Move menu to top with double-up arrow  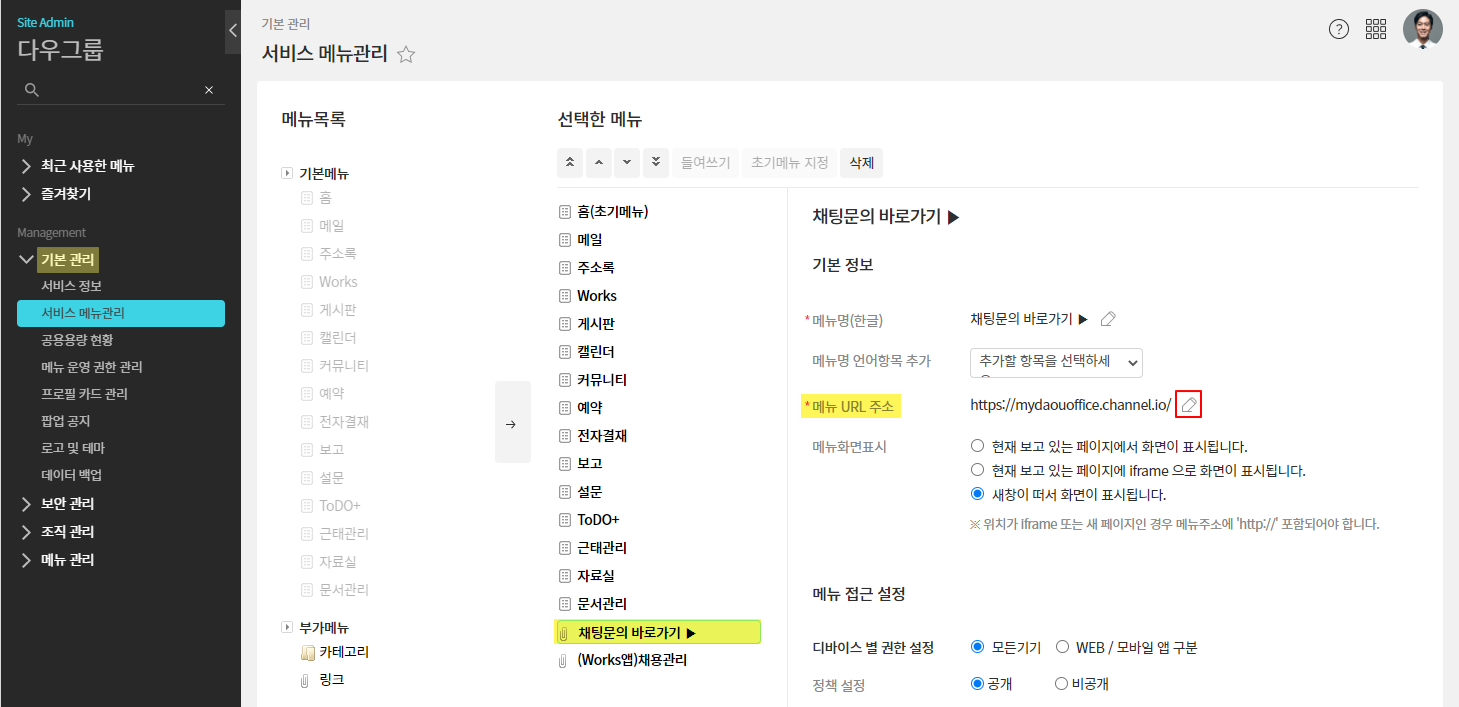coord(571,162)
